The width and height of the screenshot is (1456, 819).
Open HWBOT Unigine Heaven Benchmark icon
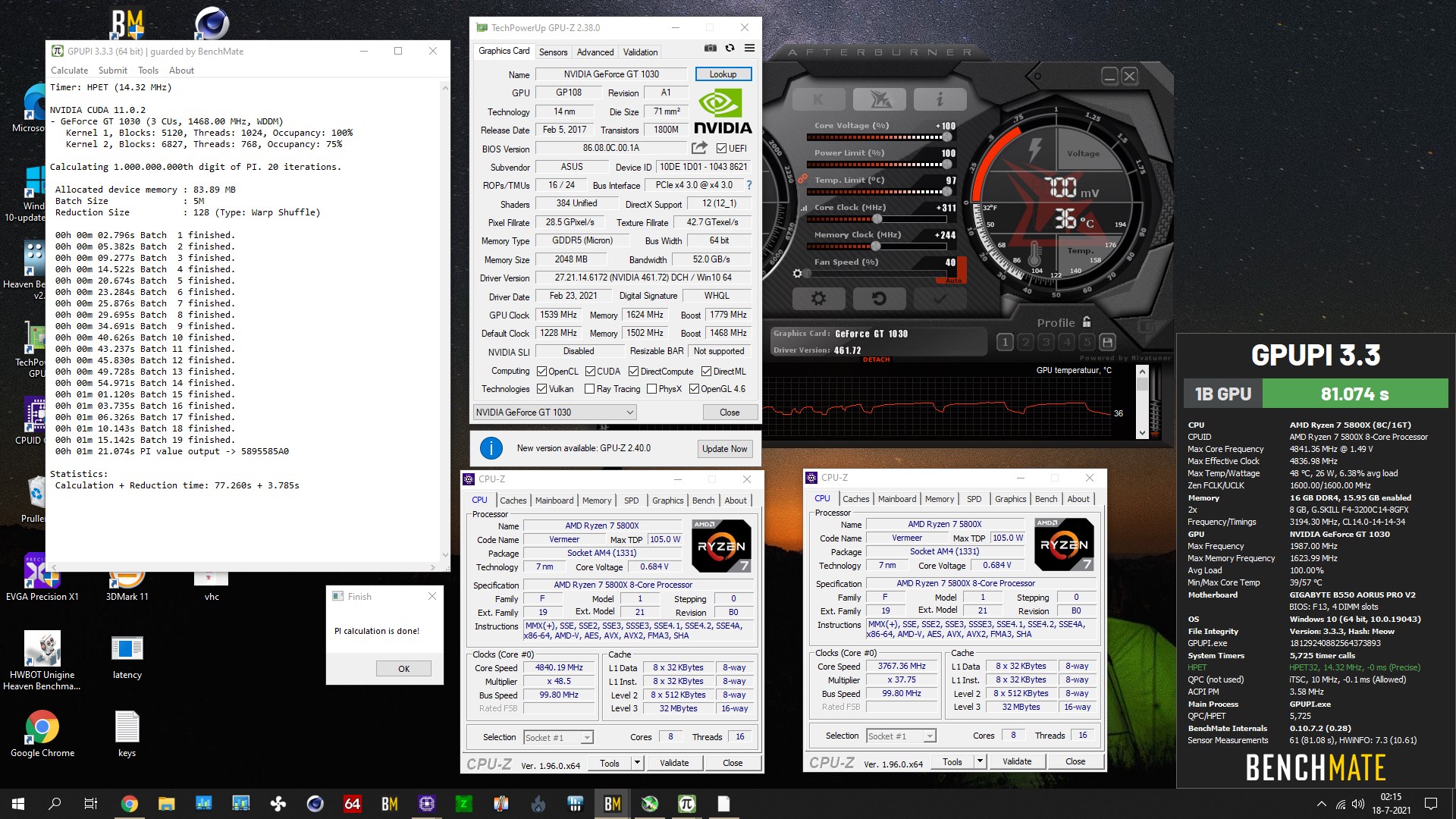tap(42, 661)
